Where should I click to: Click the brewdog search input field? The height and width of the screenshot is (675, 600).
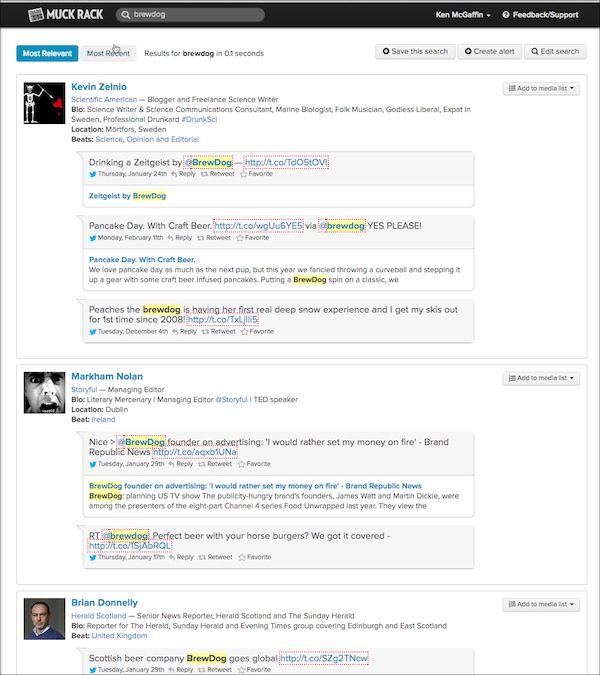tap(195, 15)
